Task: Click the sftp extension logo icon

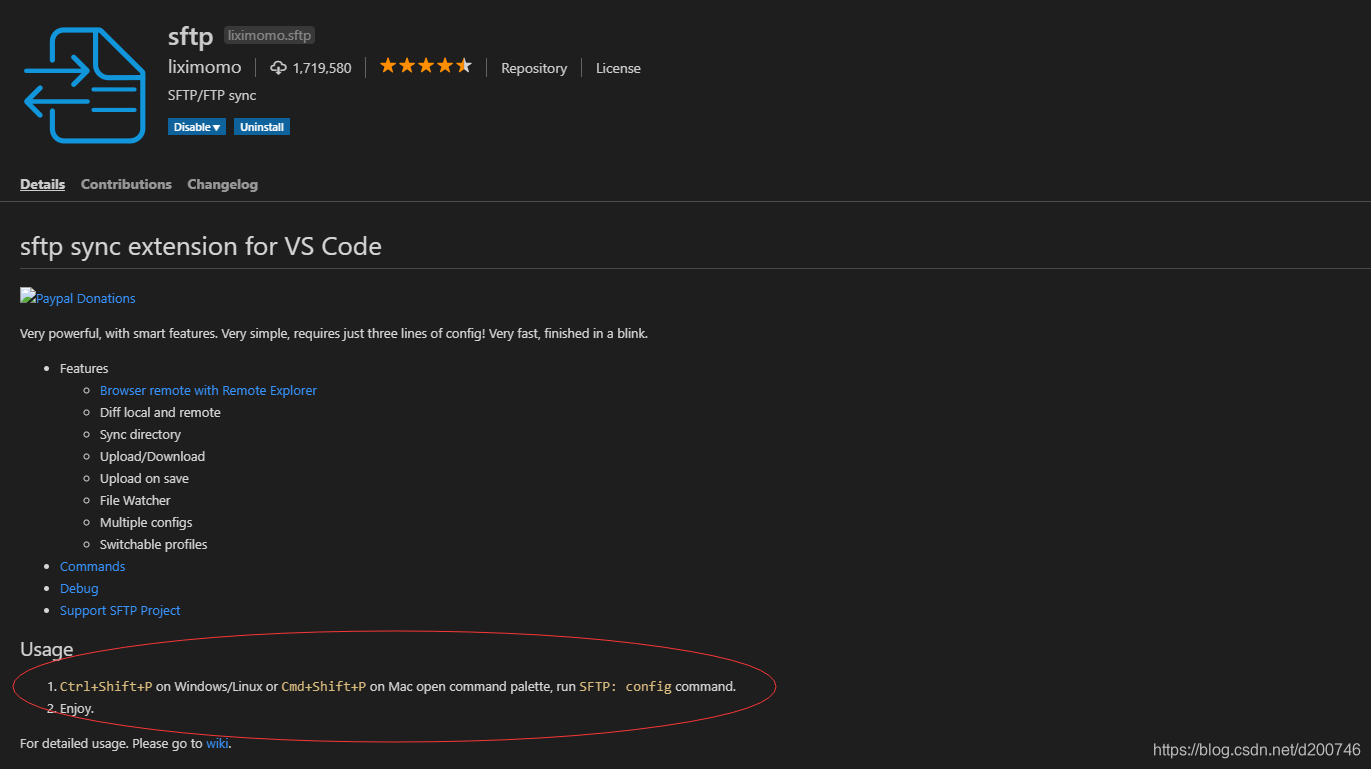Action: [85, 85]
